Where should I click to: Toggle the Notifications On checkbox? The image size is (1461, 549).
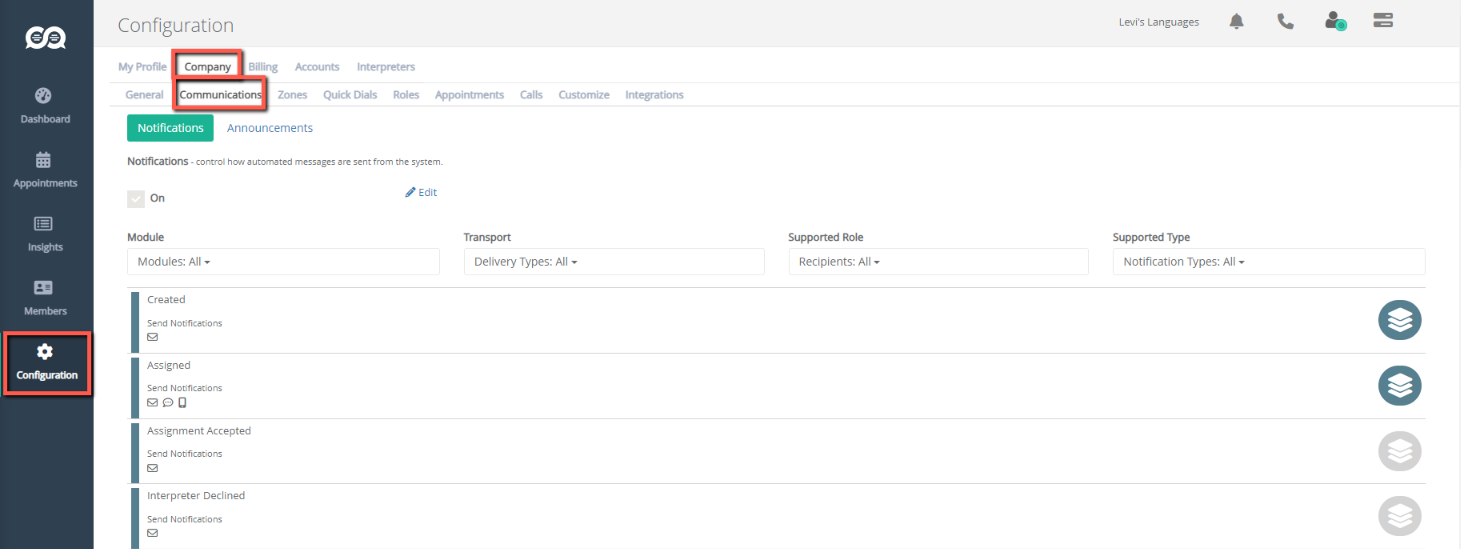point(136,198)
